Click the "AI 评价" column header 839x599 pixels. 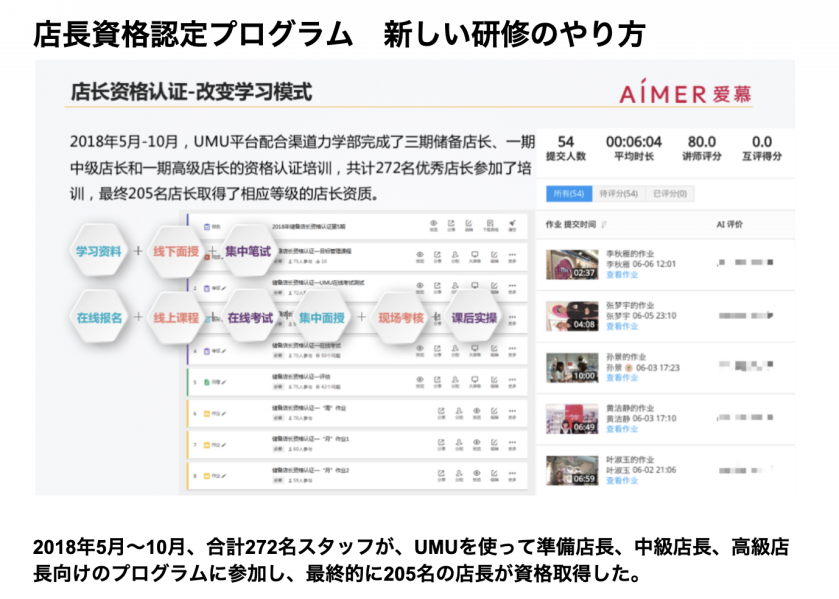pyautogui.click(x=729, y=224)
